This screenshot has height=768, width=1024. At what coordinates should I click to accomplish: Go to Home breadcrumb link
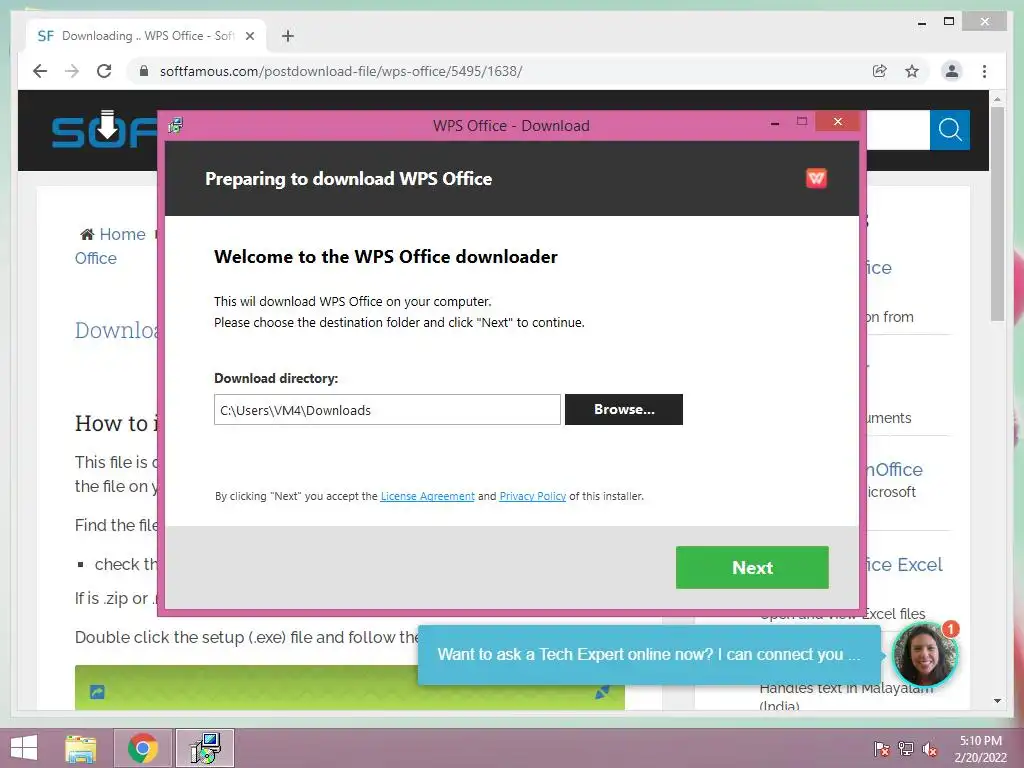pyautogui.click(x=122, y=234)
